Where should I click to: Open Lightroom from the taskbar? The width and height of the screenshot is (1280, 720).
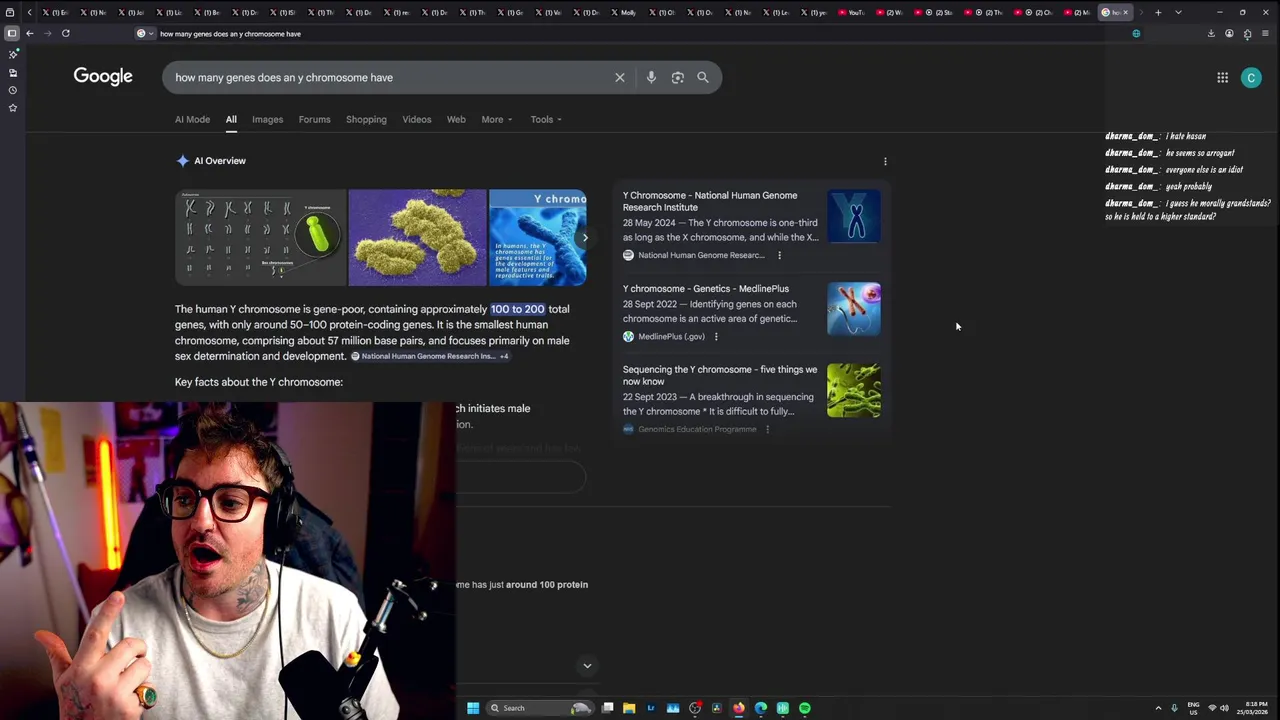[x=651, y=708]
